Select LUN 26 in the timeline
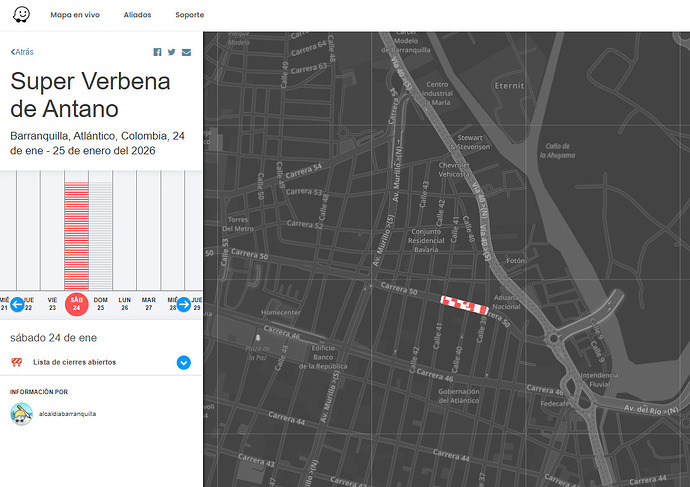This screenshot has height=487, width=690. [125, 303]
